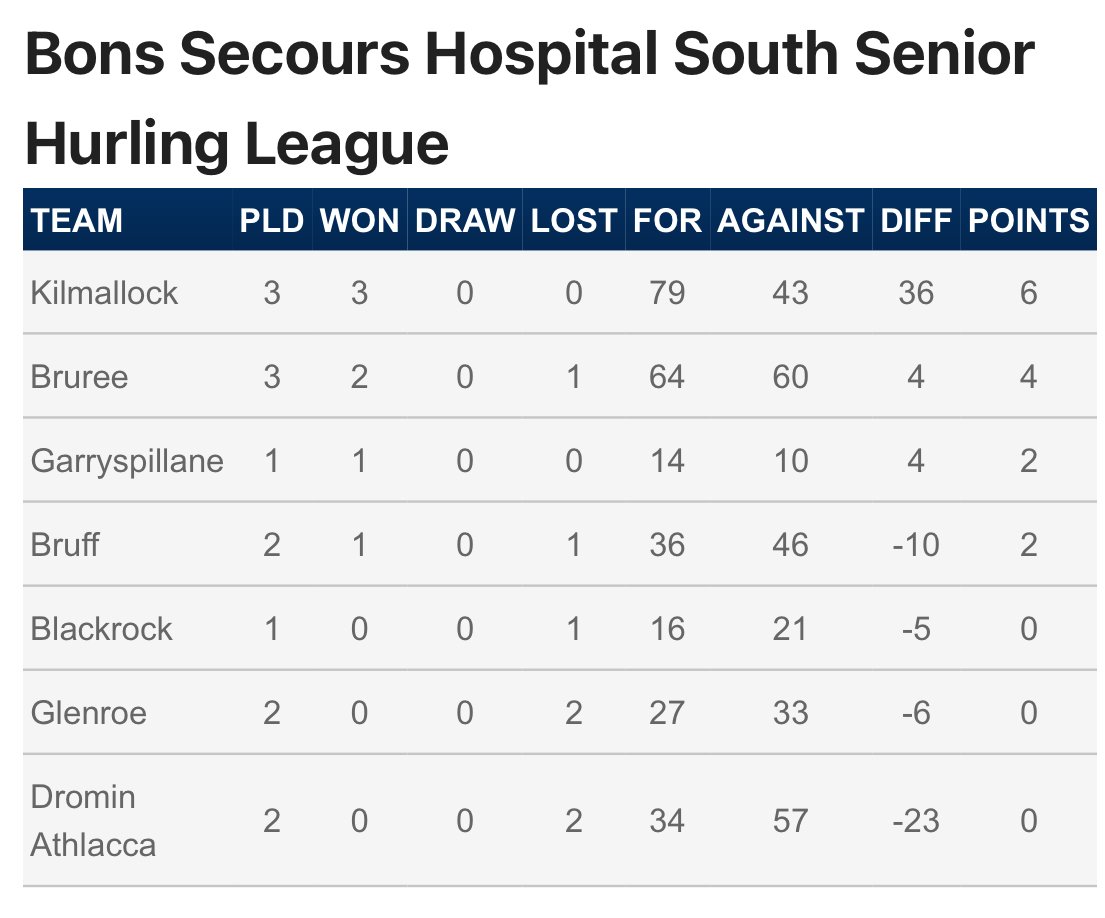This screenshot has height=918, width=1105.
Task: Select Dromin Athlacca's -23 difference cell
Action: [x=915, y=821]
